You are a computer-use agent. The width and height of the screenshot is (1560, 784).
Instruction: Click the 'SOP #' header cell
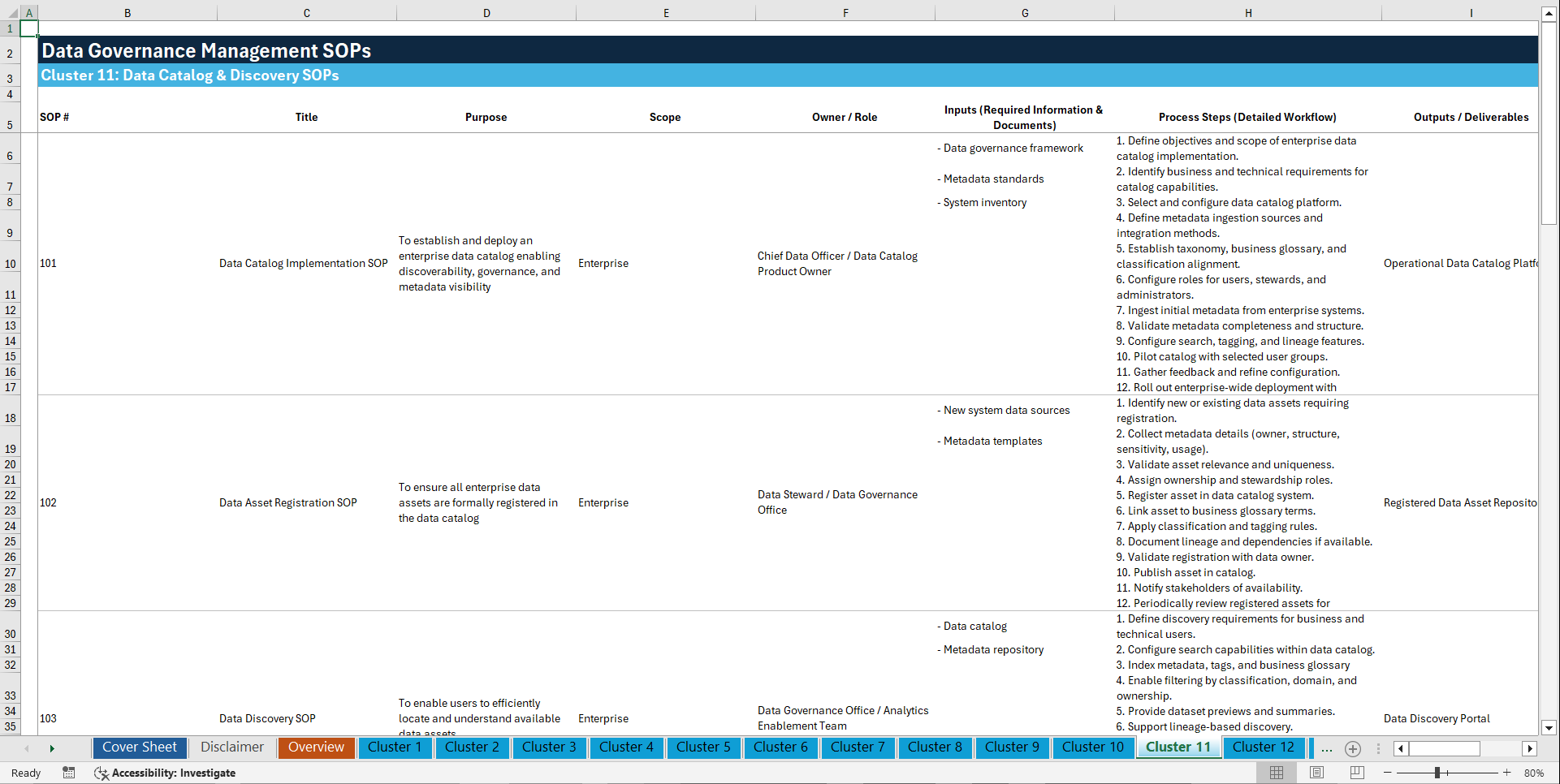[127, 118]
